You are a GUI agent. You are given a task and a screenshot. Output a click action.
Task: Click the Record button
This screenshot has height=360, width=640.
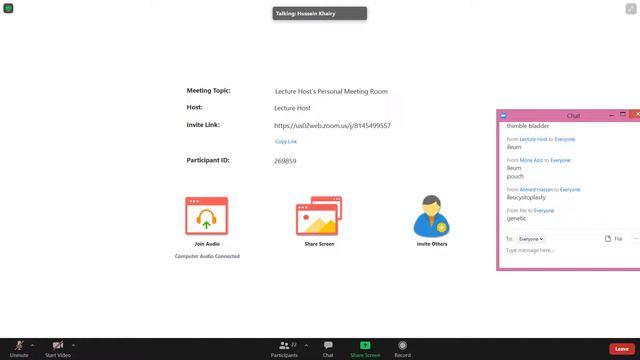(x=402, y=349)
